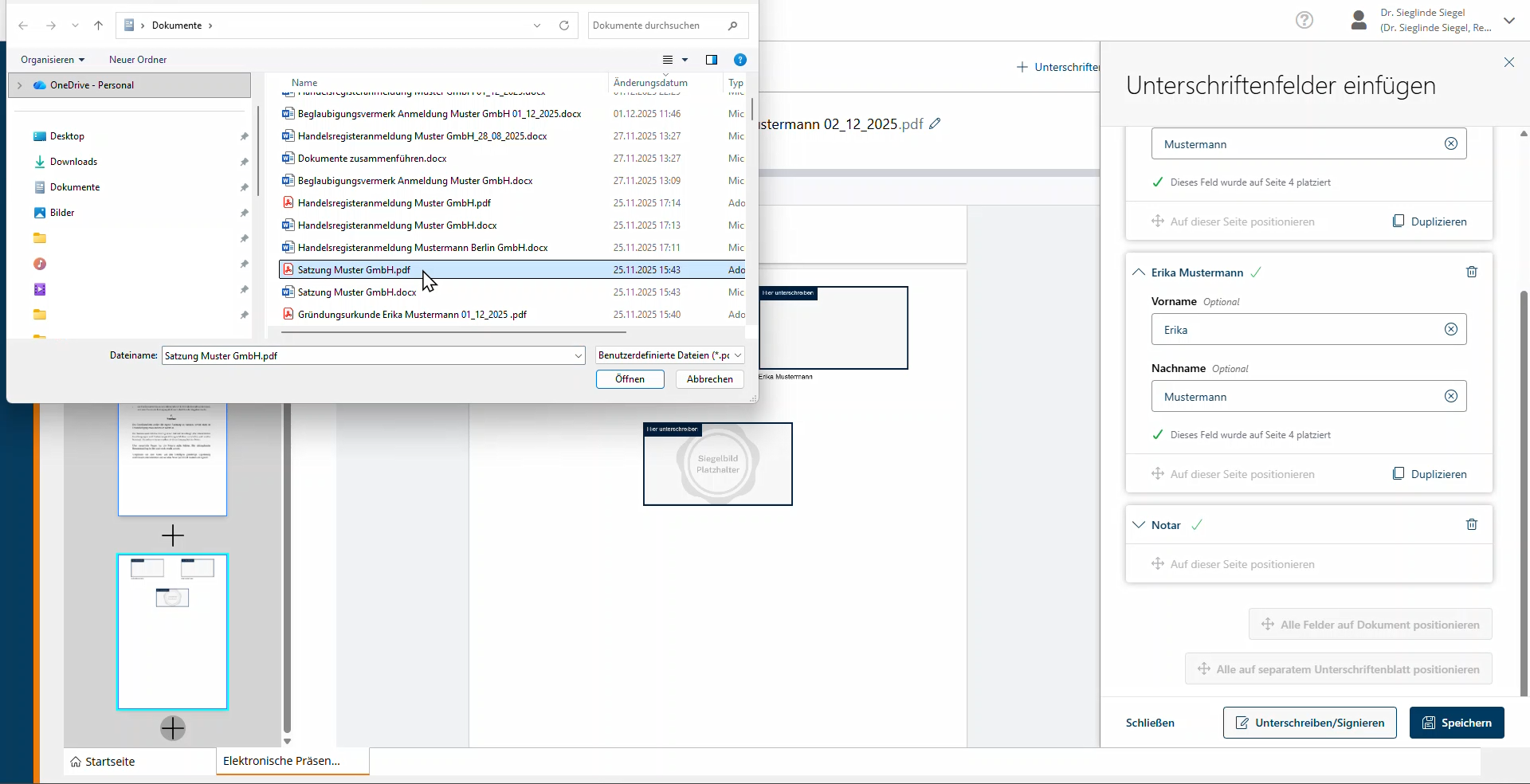Screen dimensions: 1530x784
Task: Click Unterschreiben/Signieren button
Action: (1309, 723)
